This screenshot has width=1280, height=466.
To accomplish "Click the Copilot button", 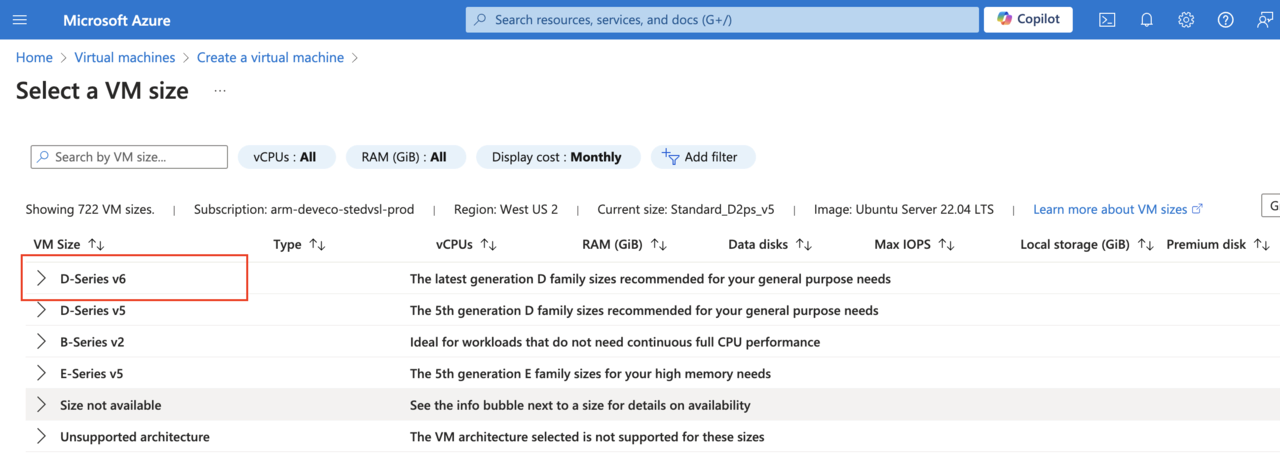I will 1028,19.
